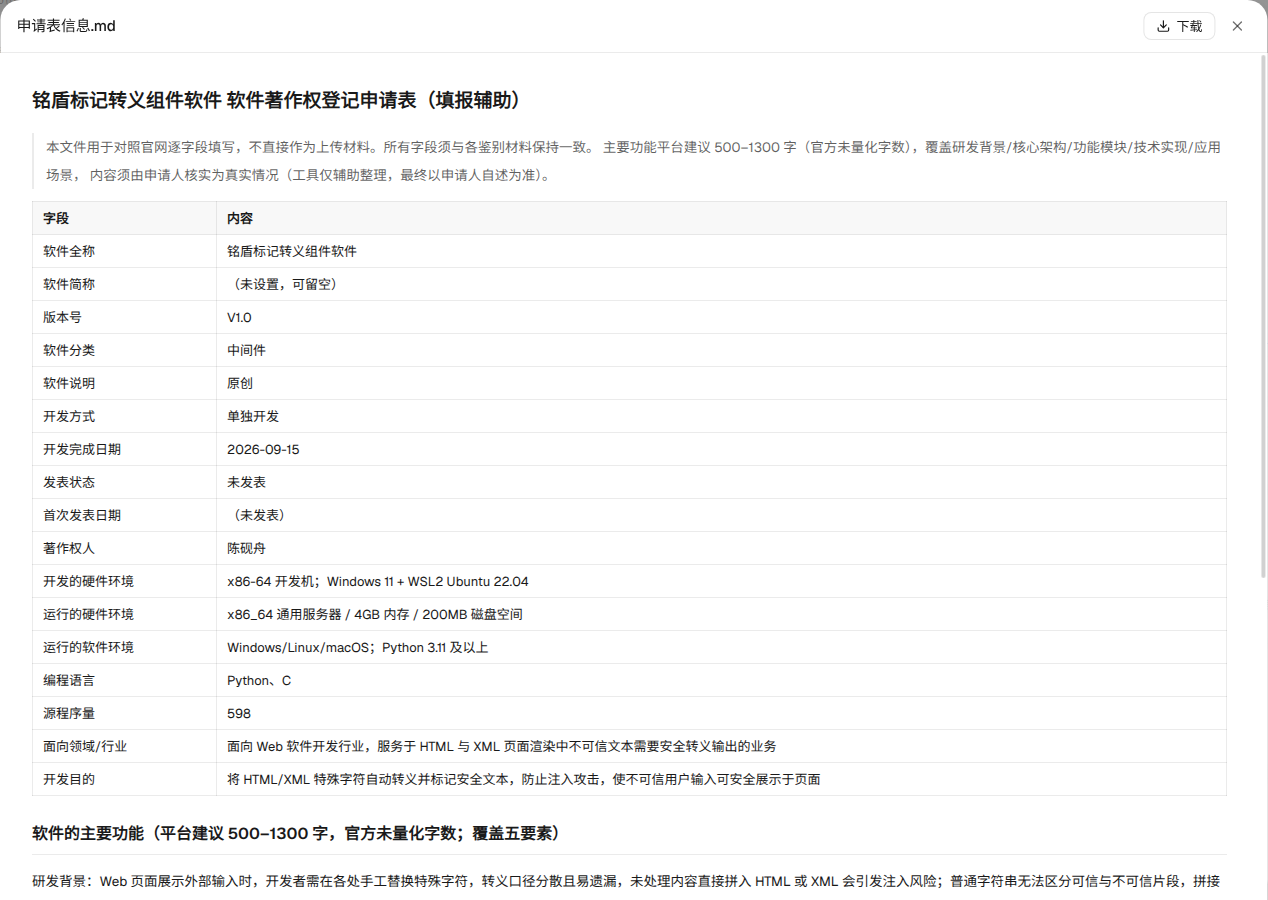1268x900 pixels.
Task: Click the 软件分类 field cell
Action: [x=124, y=350]
